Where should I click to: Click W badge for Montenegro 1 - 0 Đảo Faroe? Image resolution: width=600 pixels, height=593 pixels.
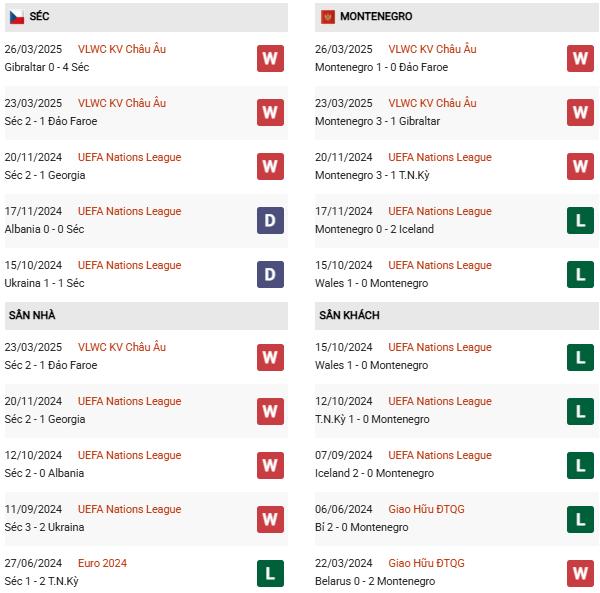tap(580, 58)
